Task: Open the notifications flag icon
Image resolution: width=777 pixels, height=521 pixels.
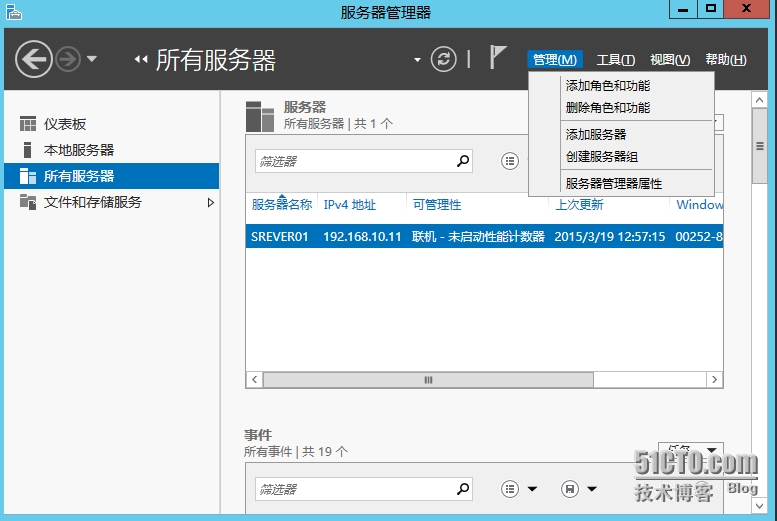Action: point(498,58)
